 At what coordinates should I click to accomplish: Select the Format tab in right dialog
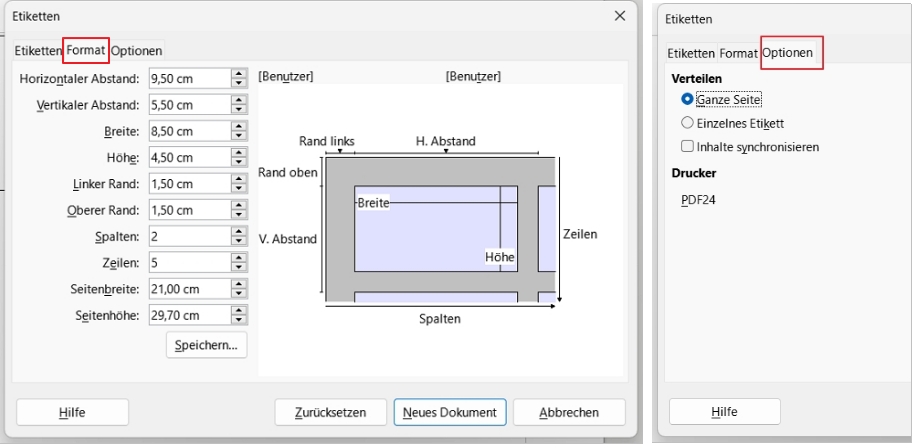tap(738, 53)
